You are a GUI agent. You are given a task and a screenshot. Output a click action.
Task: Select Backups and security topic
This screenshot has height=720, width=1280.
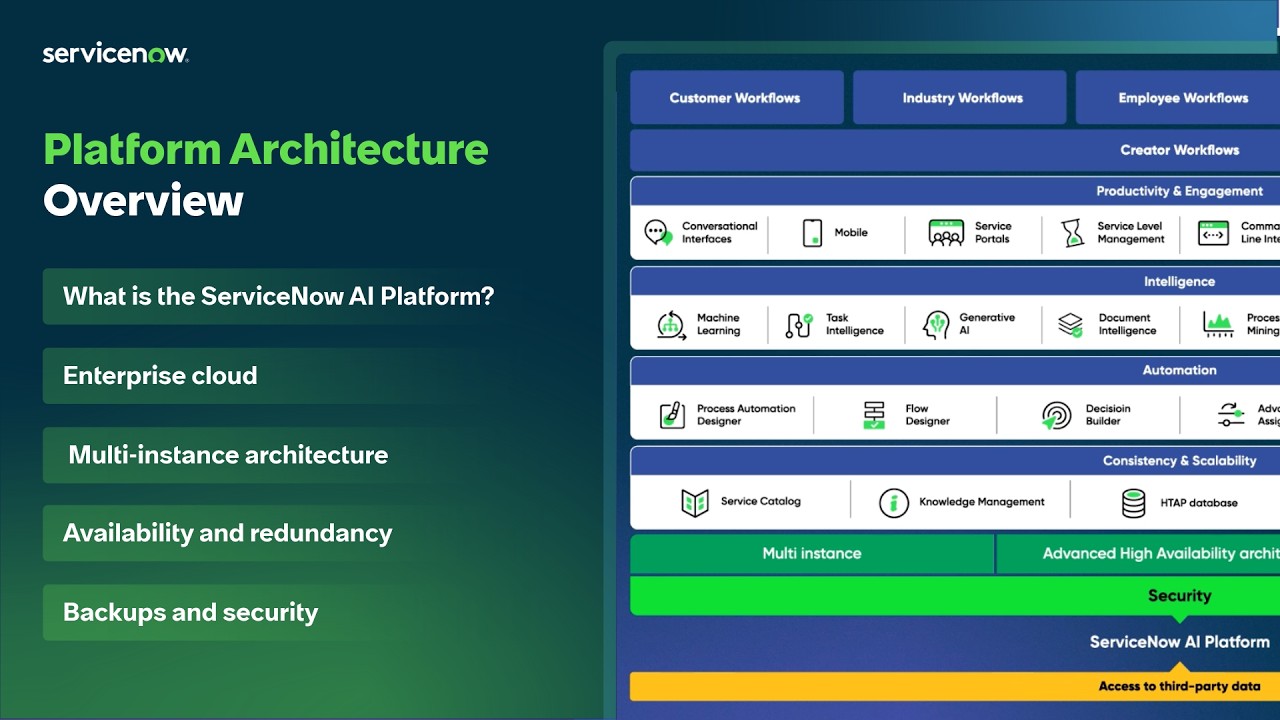pos(276,612)
